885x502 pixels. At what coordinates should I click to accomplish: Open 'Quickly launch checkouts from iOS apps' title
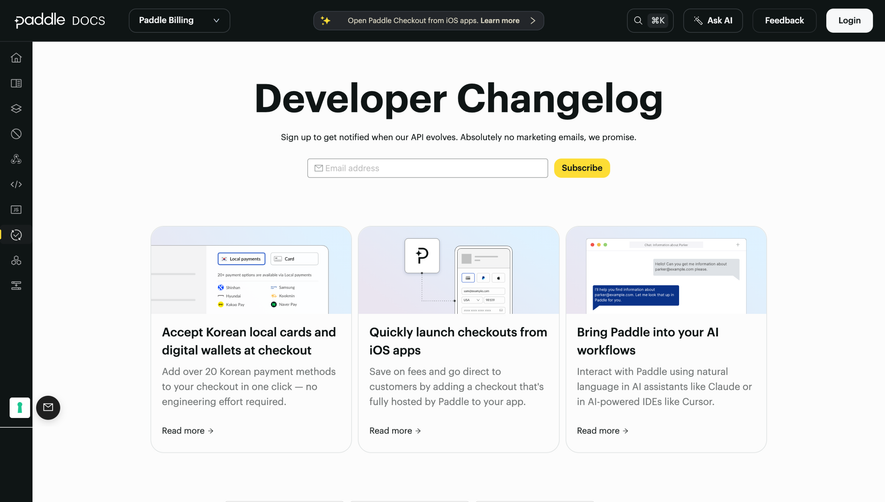point(458,341)
